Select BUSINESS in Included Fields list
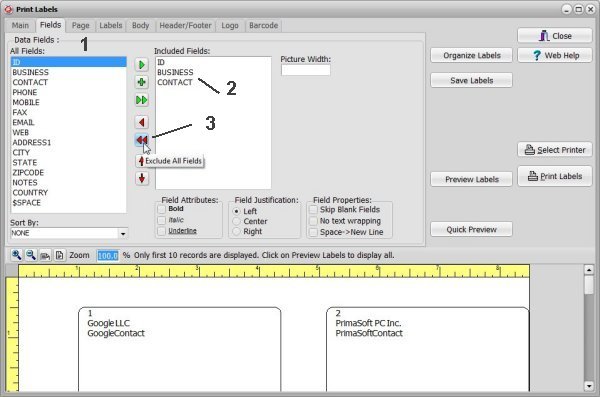The image size is (600, 397). [x=213, y=72]
